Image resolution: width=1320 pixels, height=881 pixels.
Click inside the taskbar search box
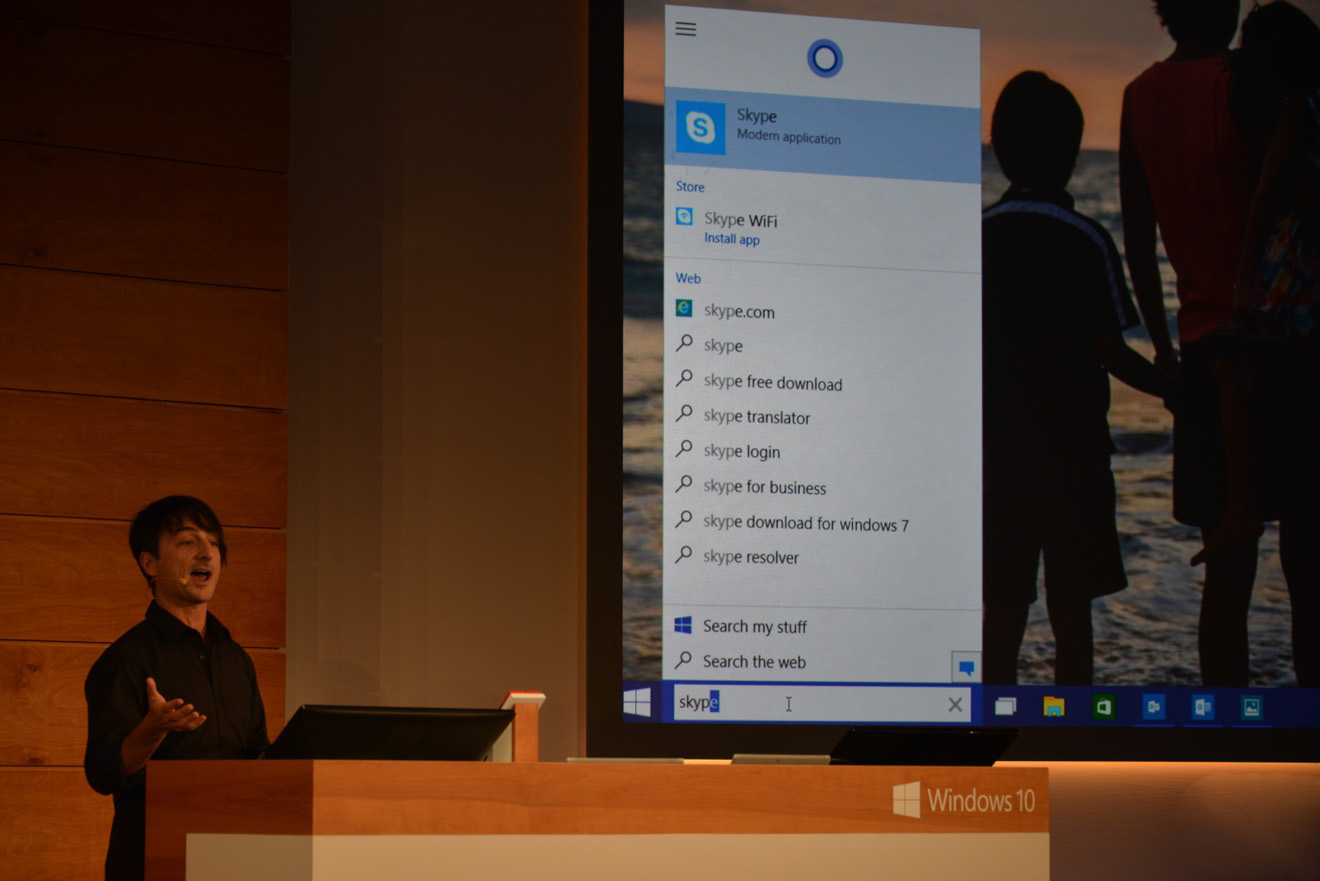pos(820,704)
